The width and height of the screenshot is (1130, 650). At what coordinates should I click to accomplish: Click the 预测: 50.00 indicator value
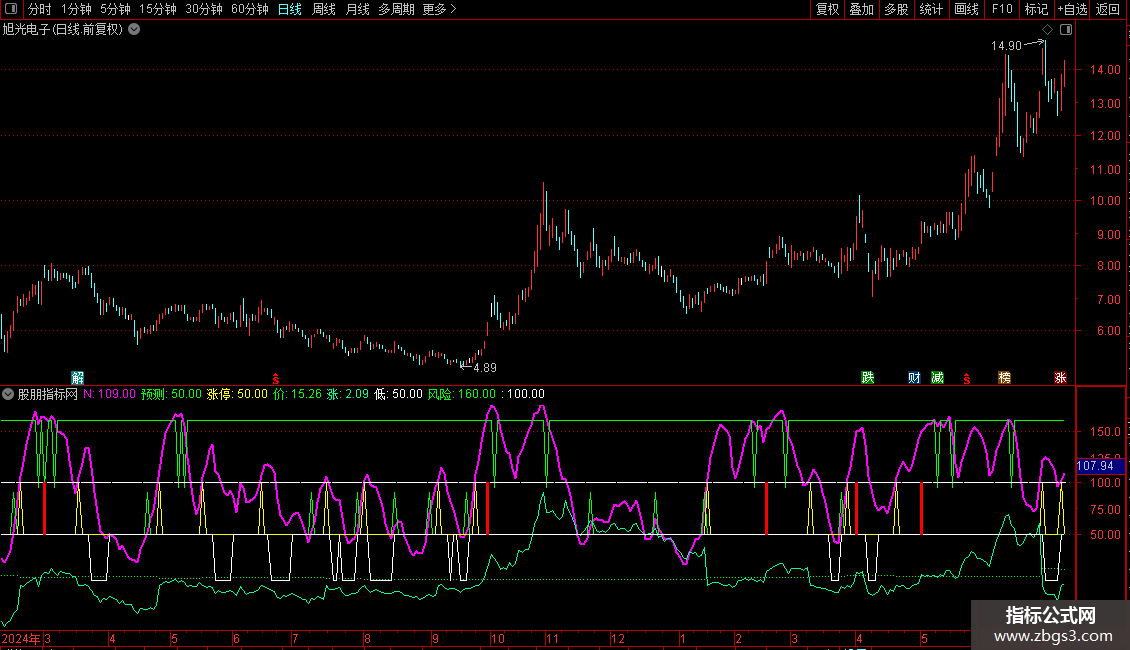(x=172, y=394)
